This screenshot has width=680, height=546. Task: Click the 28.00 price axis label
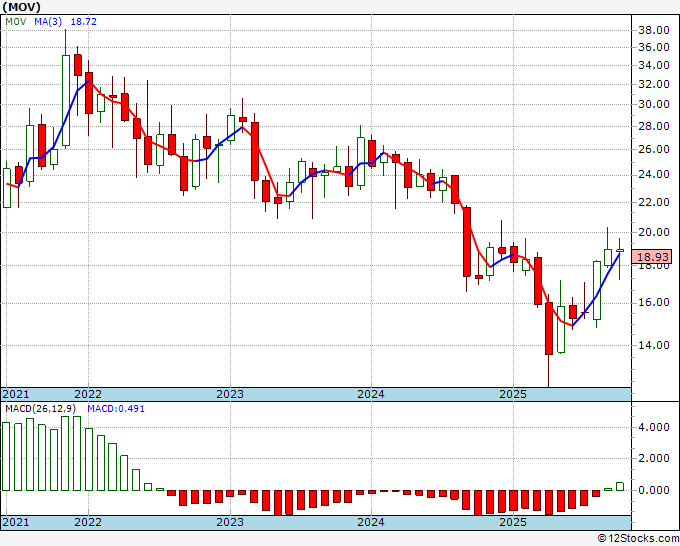[654, 126]
